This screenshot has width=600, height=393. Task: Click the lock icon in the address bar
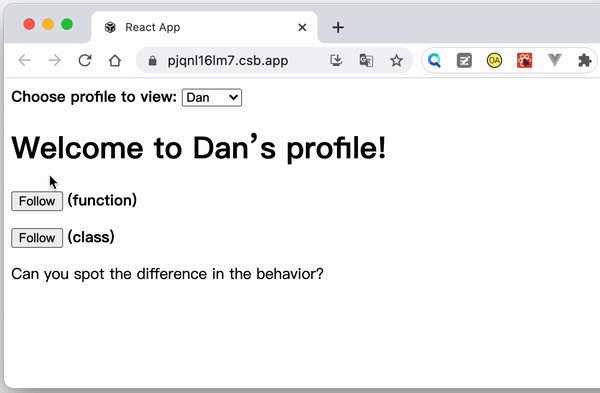coord(152,60)
